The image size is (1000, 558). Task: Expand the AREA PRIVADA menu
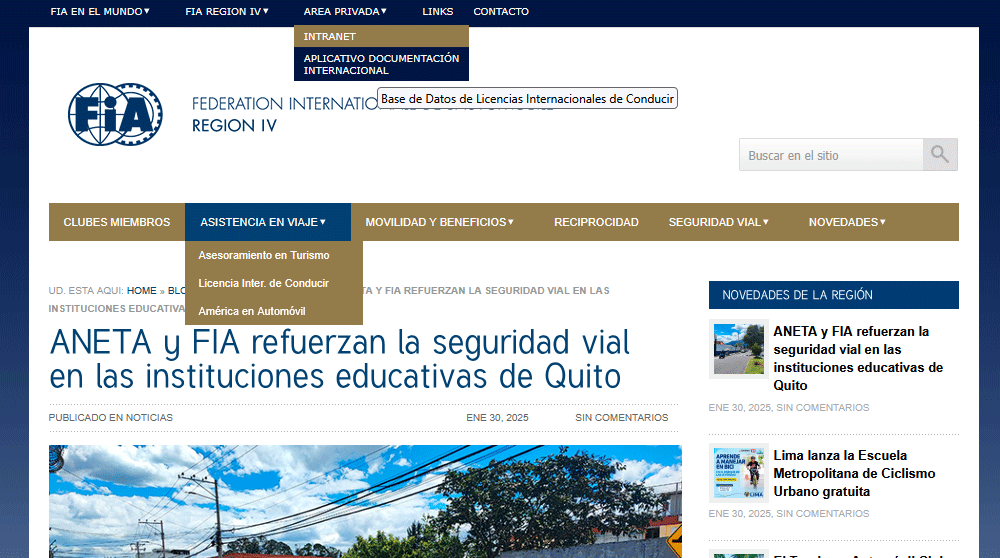(x=345, y=11)
